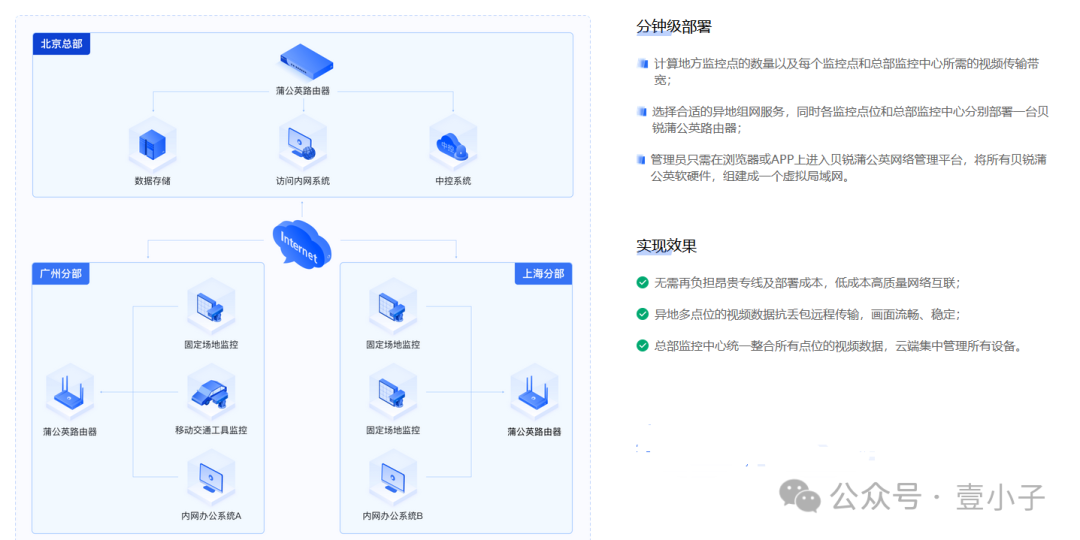Click the 实现效果 heading
Viewport: 1080px width, 540px height.
click(666, 246)
